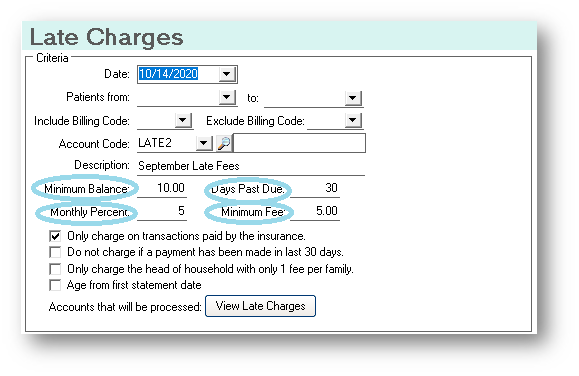Click the LATE2 account code text
Viewport: 579px width, 376px height.
click(x=155, y=143)
